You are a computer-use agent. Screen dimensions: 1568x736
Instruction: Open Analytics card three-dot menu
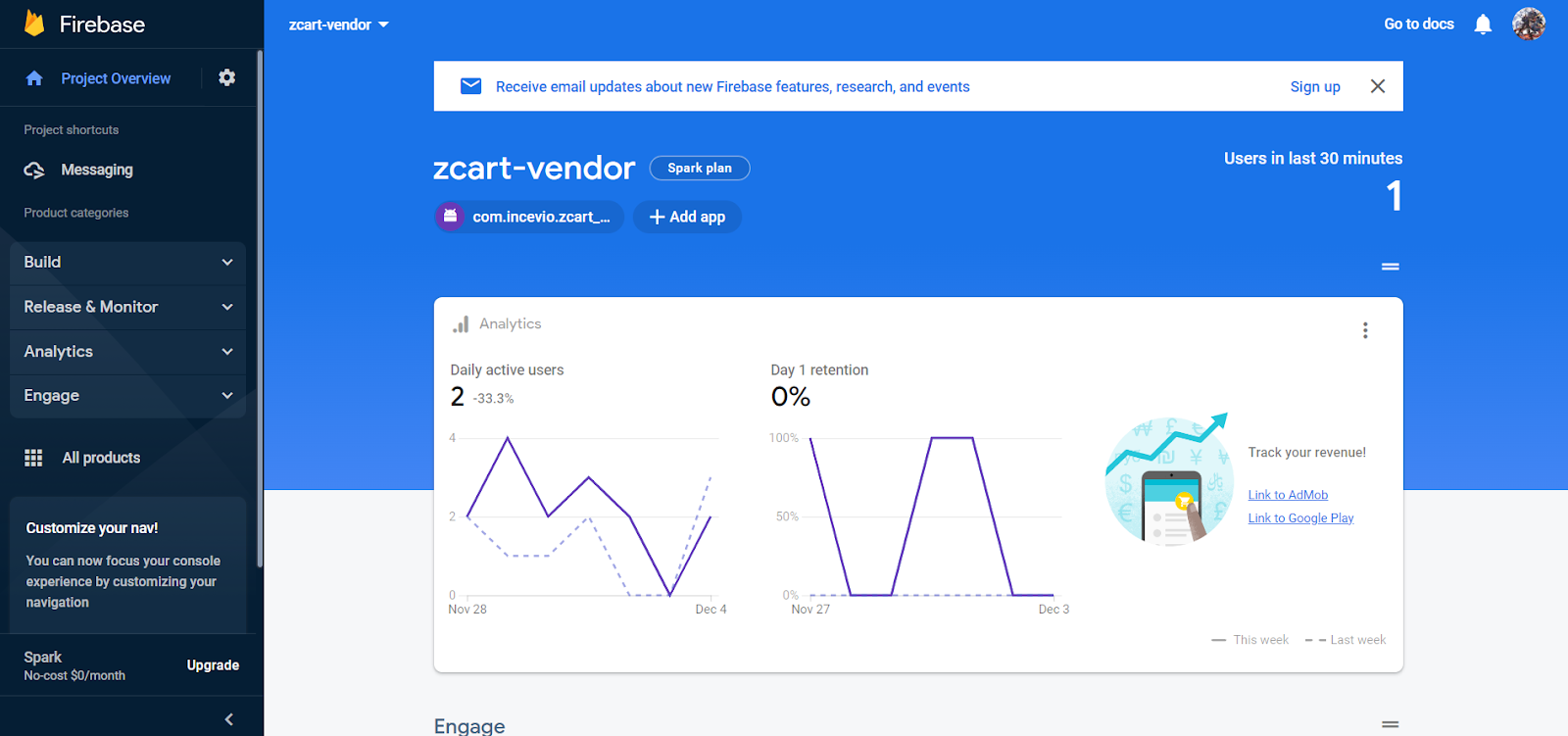click(x=1365, y=330)
